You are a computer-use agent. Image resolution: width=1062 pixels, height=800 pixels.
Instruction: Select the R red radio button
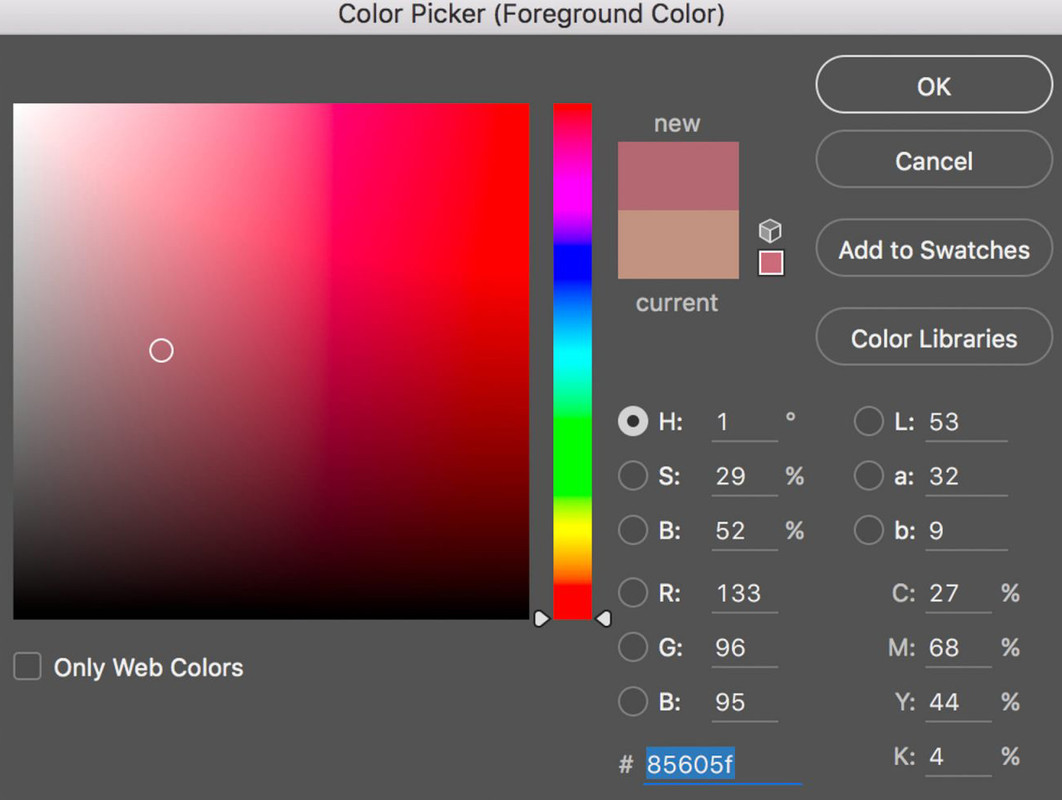[x=633, y=593]
